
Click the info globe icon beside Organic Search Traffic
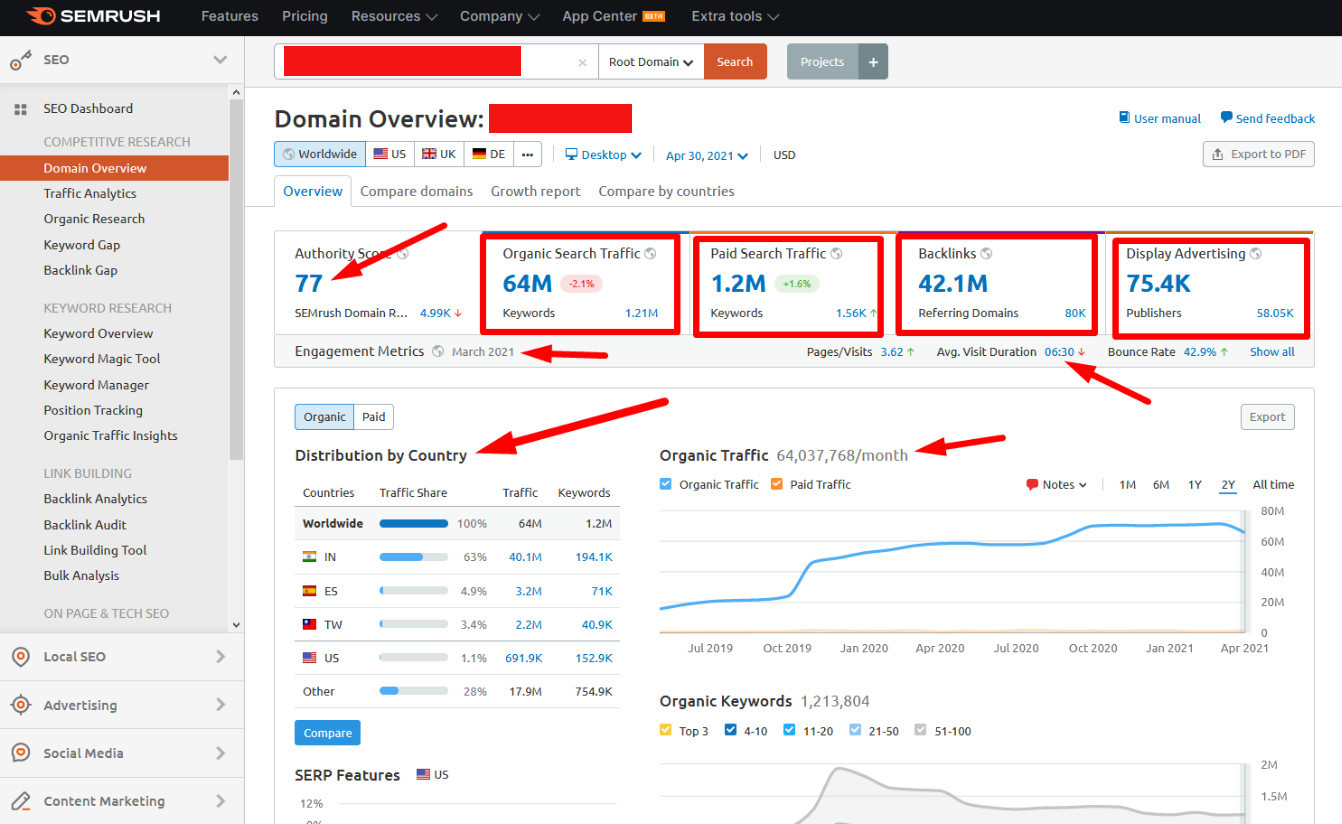(x=650, y=254)
